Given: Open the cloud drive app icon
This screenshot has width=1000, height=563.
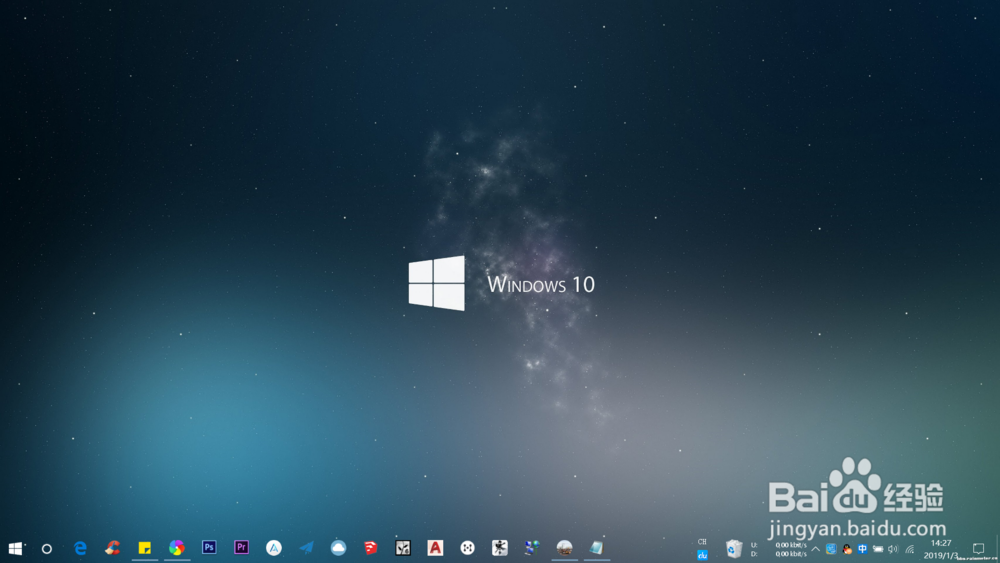Looking at the screenshot, I should [x=339, y=548].
